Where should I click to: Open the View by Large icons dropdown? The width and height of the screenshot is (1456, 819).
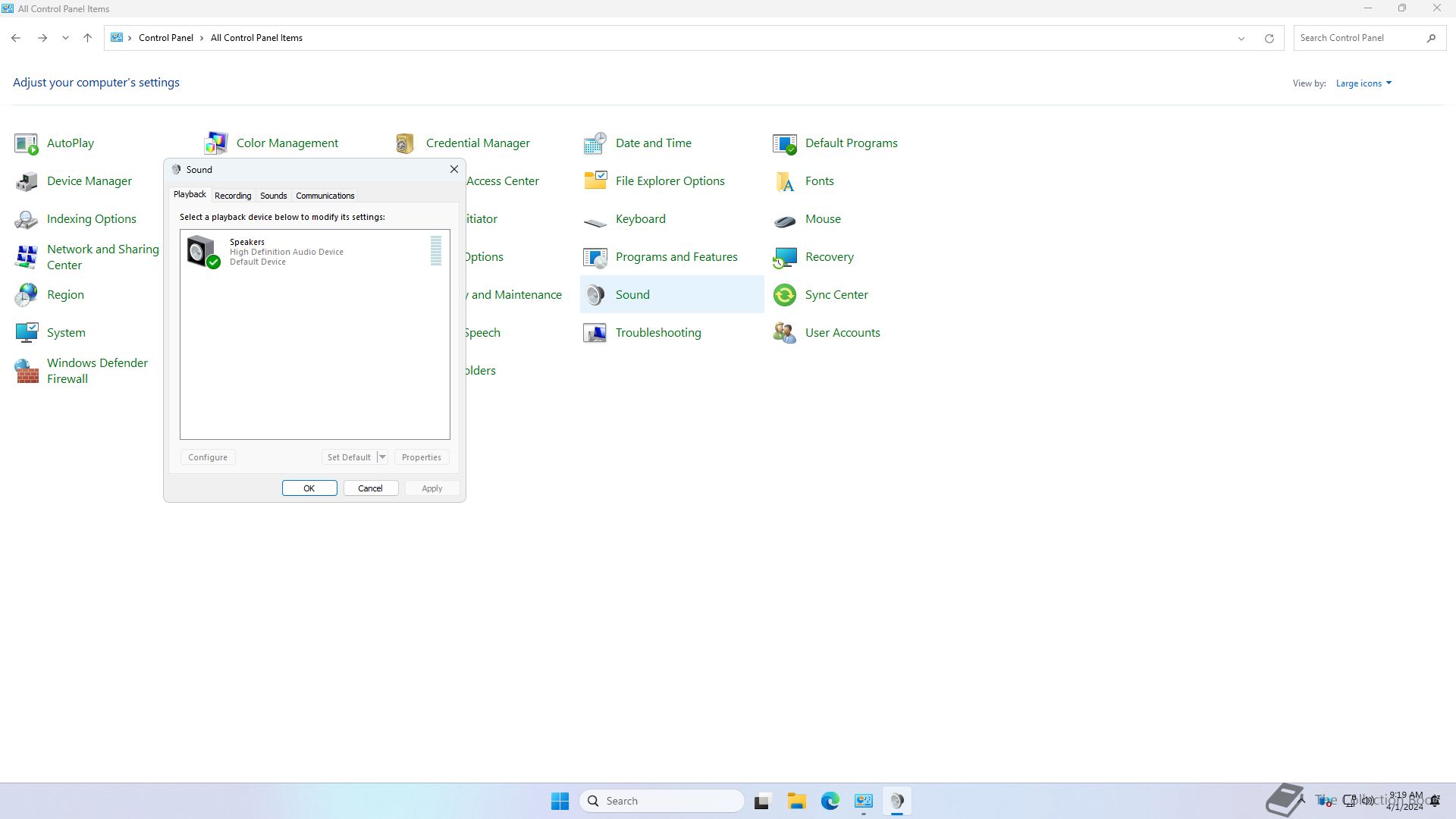(1363, 83)
